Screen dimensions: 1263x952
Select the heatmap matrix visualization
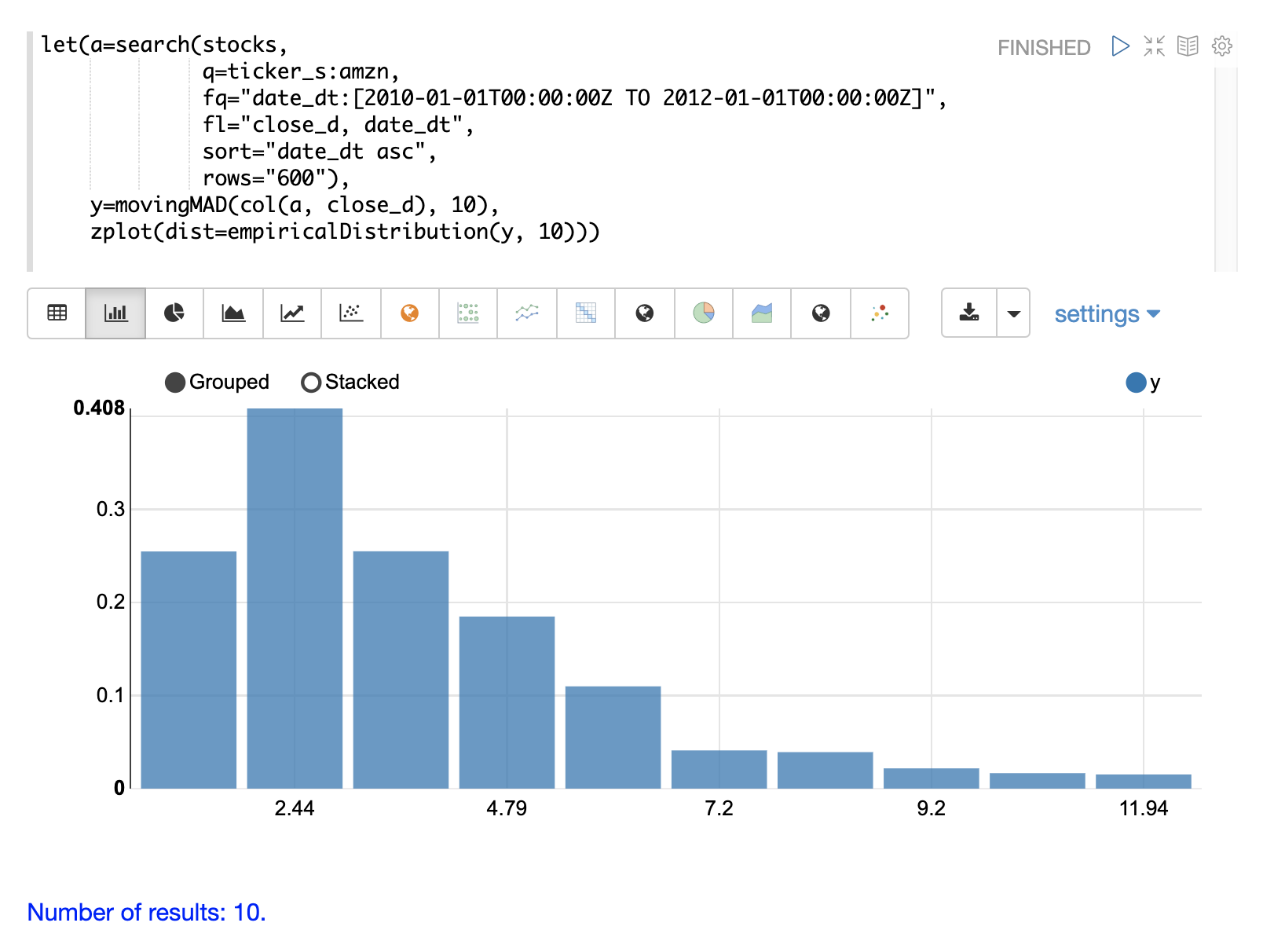[x=586, y=313]
